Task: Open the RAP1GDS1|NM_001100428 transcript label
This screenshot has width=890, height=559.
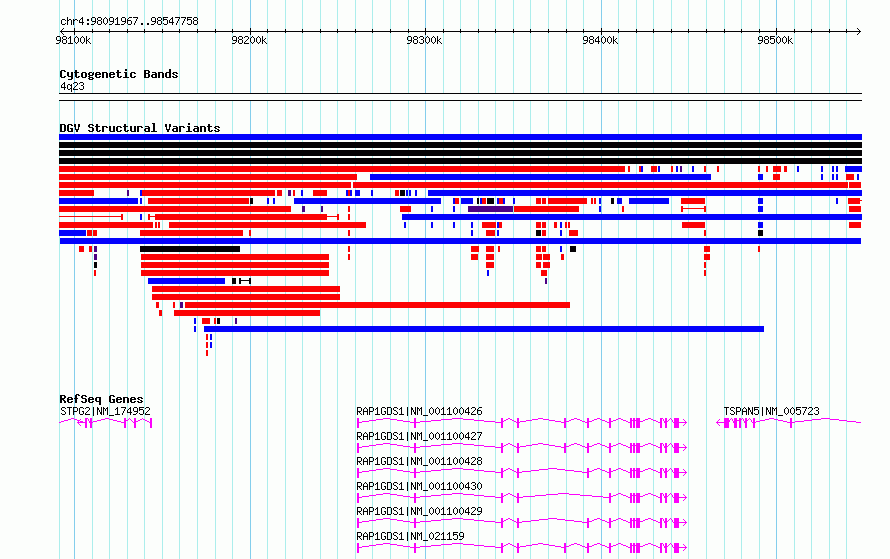Action: pos(419,461)
